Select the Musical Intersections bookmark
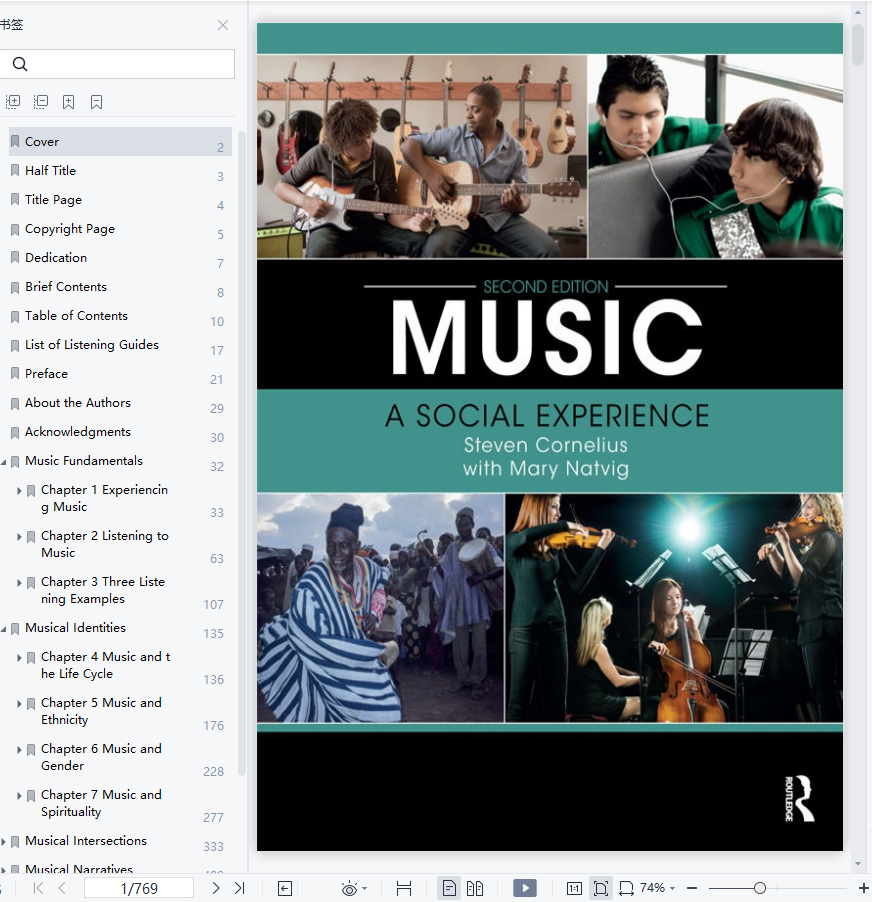 120,840
